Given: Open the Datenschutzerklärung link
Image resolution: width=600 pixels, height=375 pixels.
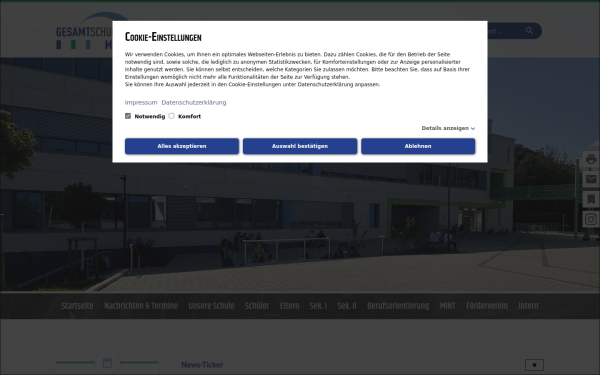Looking at the screenshot, I should 194,103.
